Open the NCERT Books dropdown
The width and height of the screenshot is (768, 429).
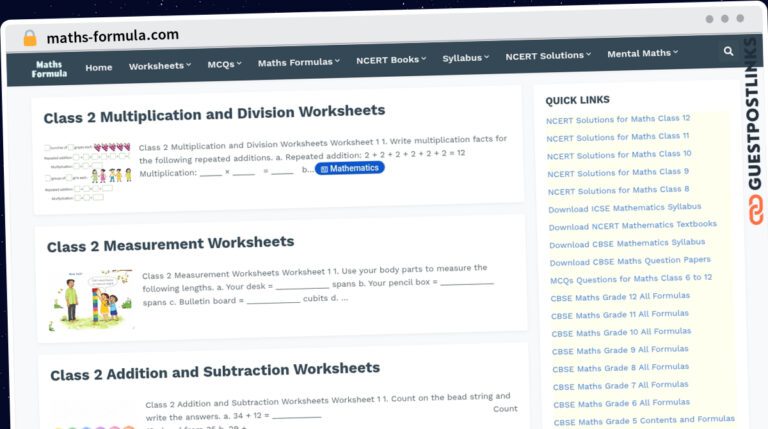[x=391, y=60]
